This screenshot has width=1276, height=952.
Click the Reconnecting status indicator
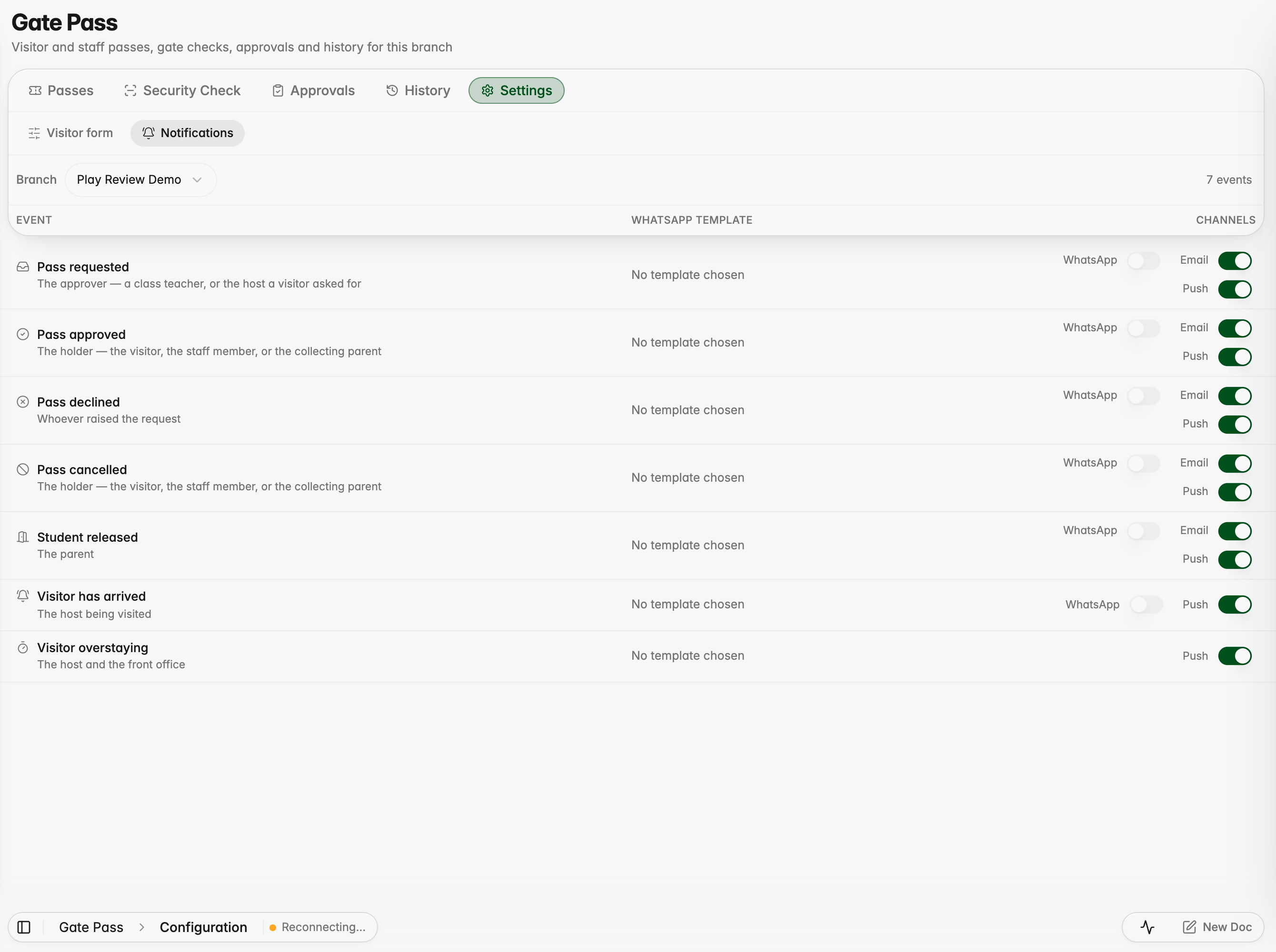[318, 927]
